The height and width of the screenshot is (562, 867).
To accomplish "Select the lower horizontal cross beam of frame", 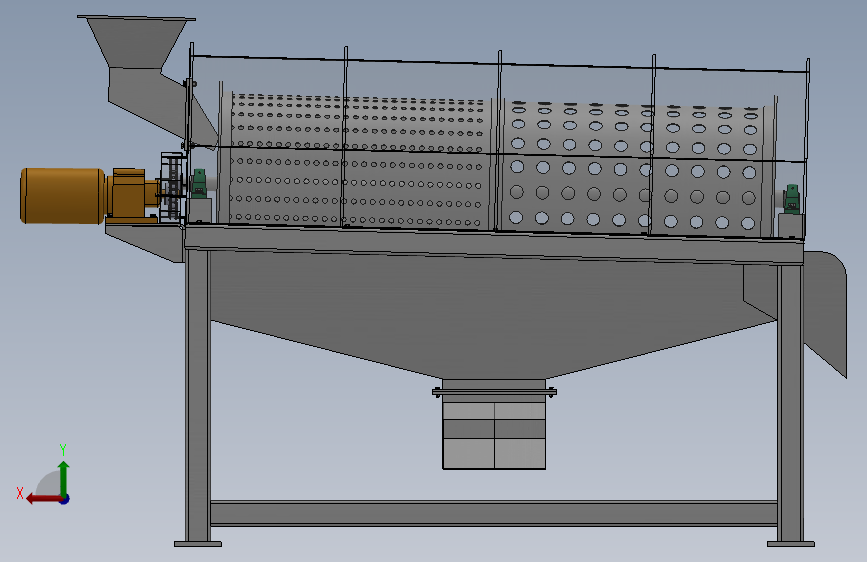I will point(494,513).
